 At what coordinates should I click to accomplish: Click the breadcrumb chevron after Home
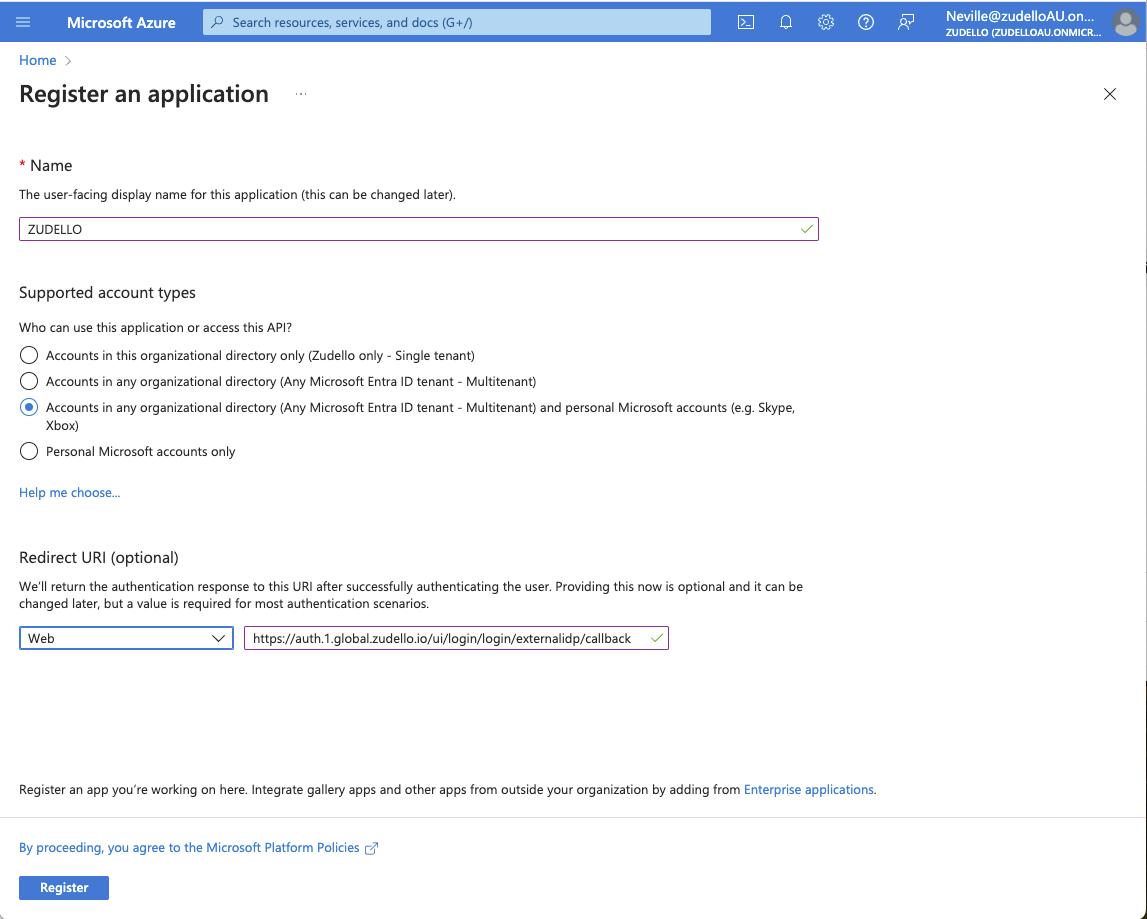68,61
